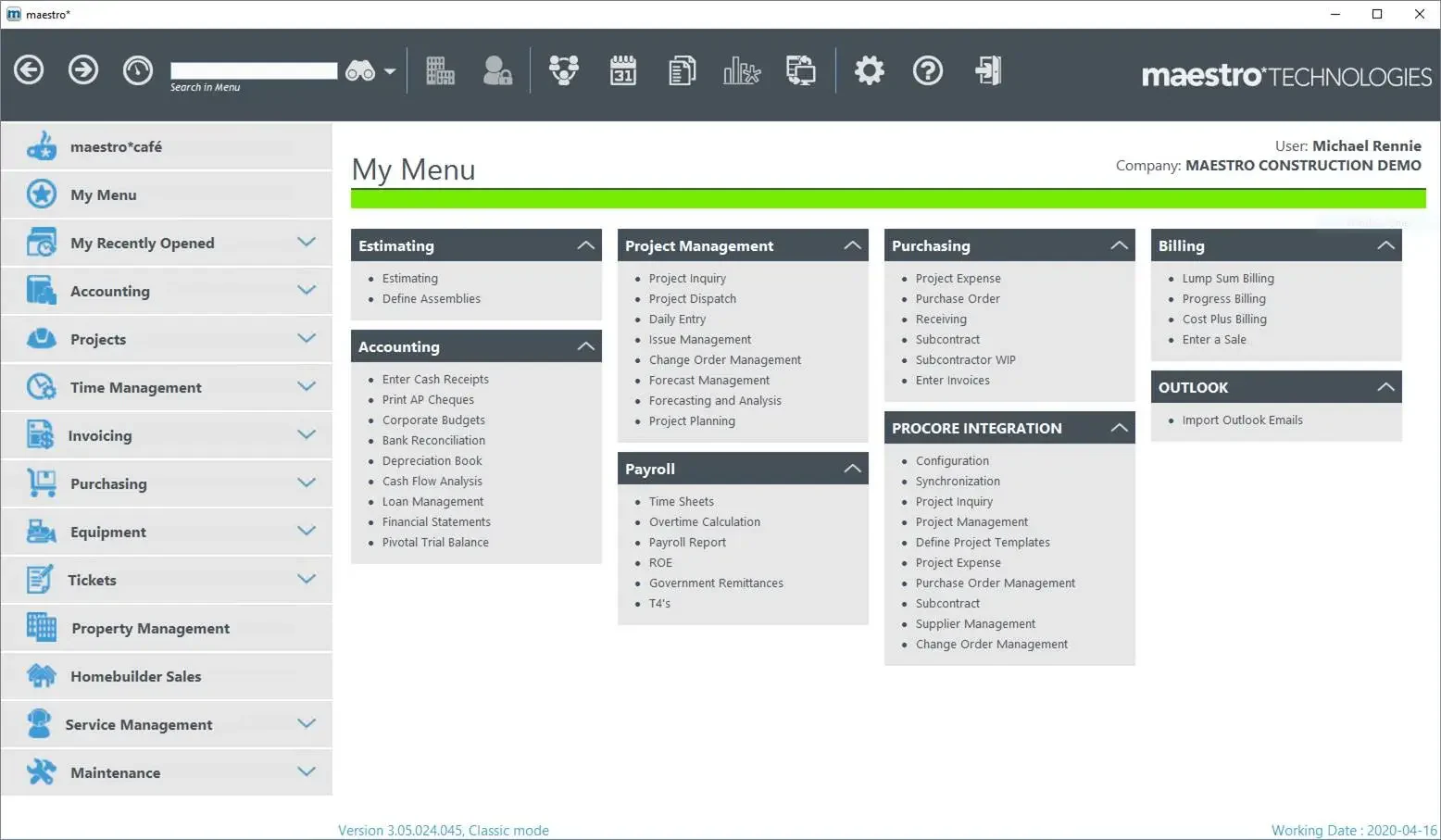This screenshot has height=840, width=1441.
Task: Click the exit door icon in toolbar
Action: coord(987,70)
